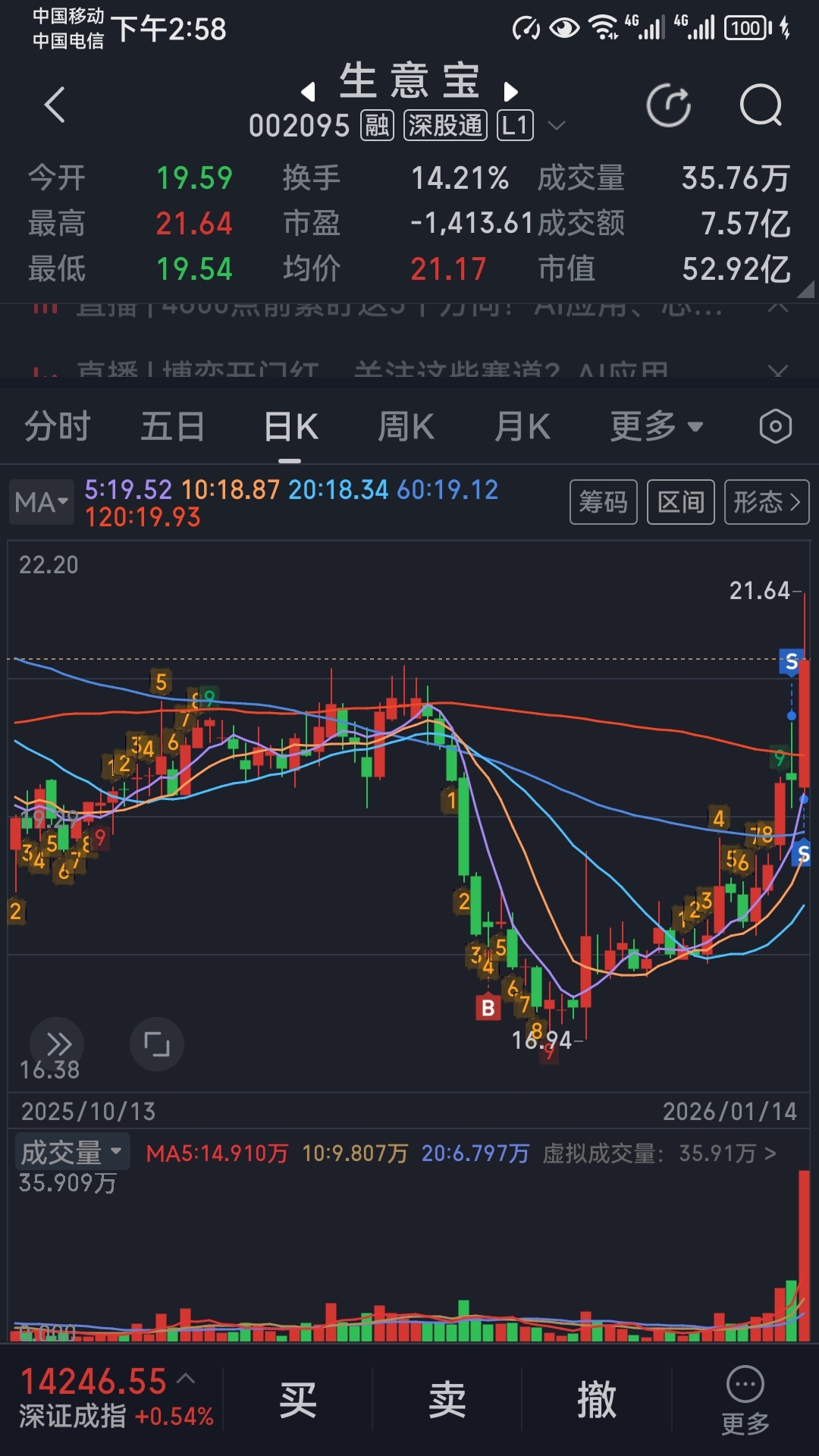The height and width of the screenshot is (1456, 819).
Task: Expand the stock tags chevron
Action: click(557, 125)
